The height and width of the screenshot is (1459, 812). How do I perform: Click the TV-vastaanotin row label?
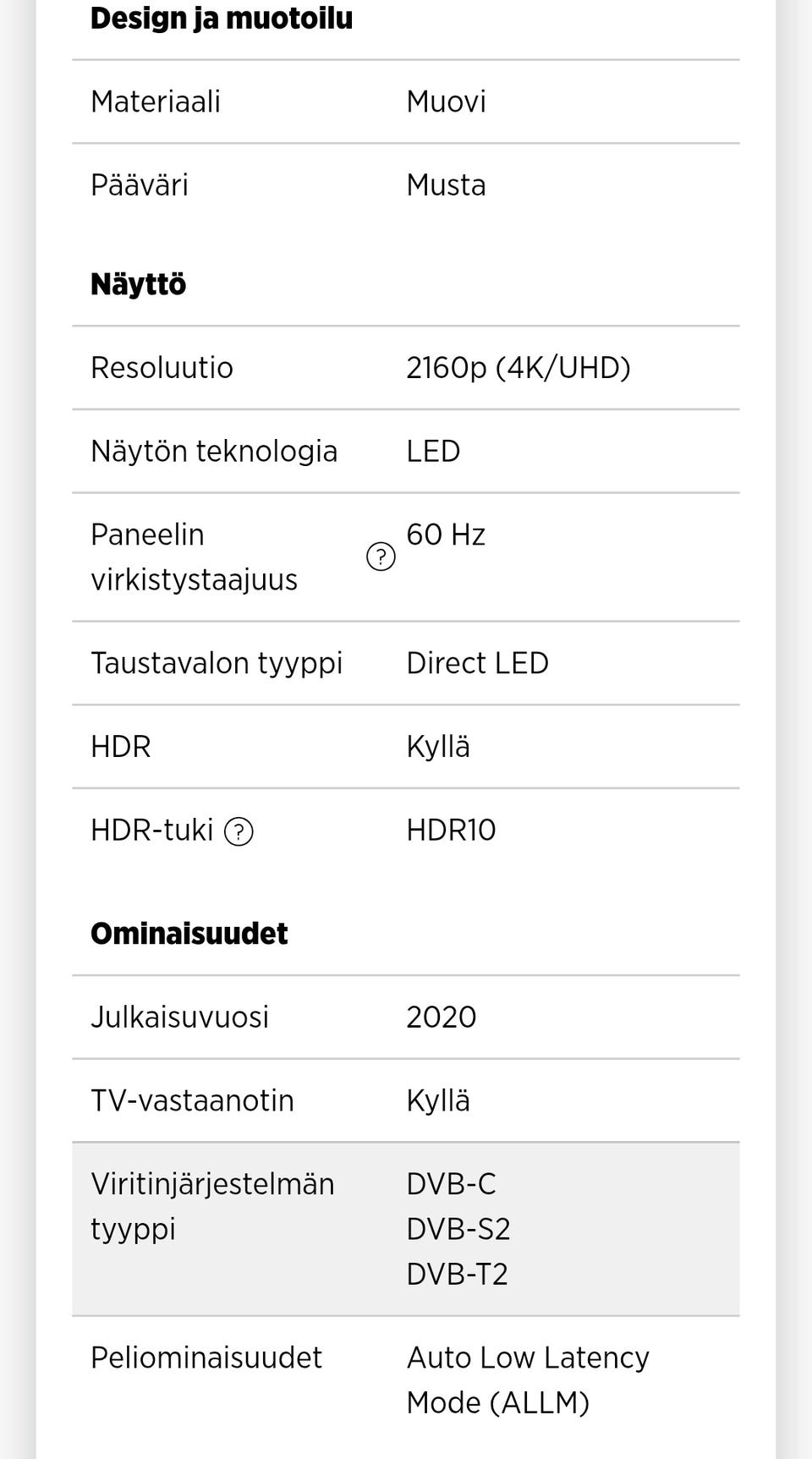click(192, 1100)
